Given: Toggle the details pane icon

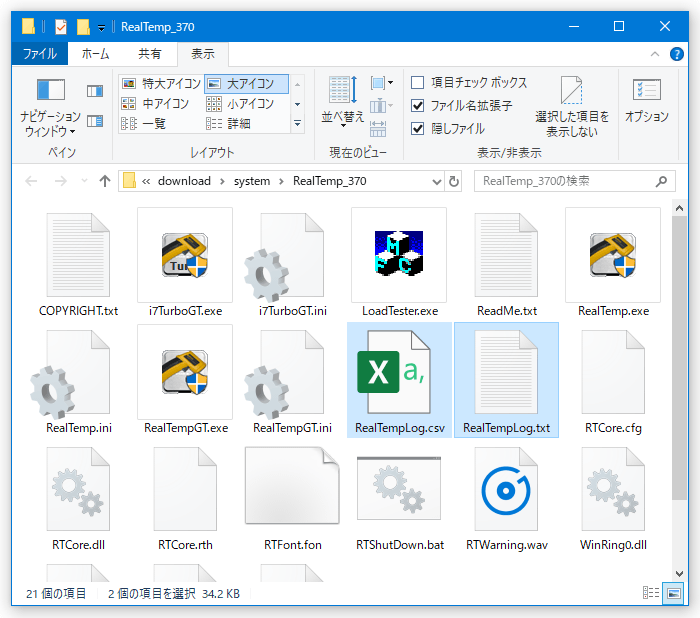Looking at the screenshot, I should pos(95,121).
